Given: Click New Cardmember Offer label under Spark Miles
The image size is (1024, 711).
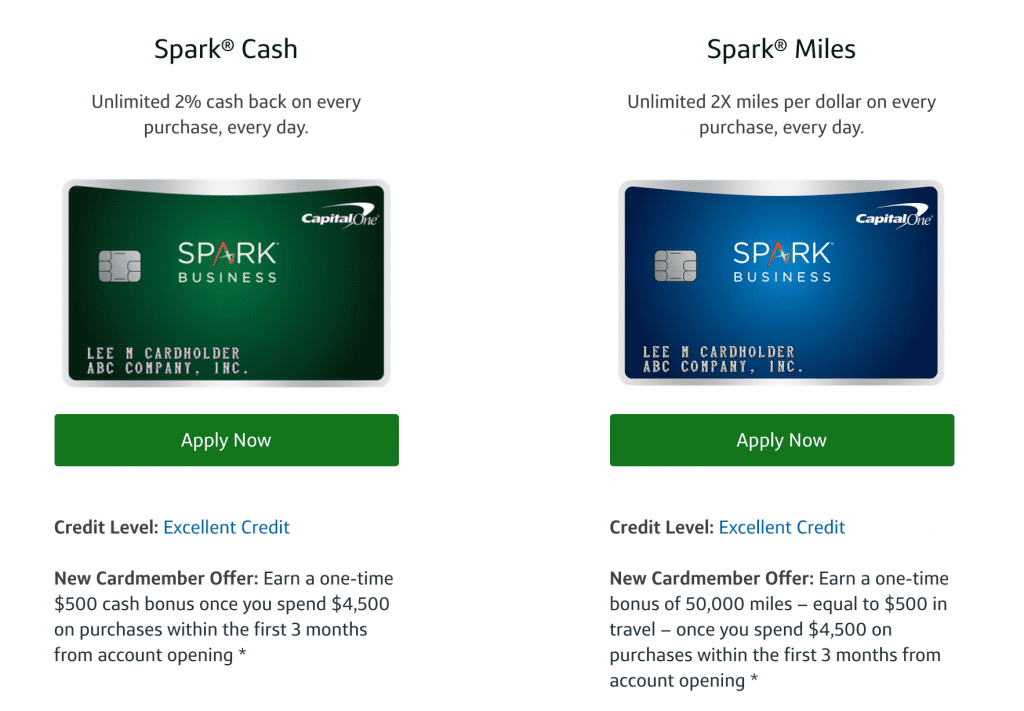Looking at the screenshot, I should [712, 578].
